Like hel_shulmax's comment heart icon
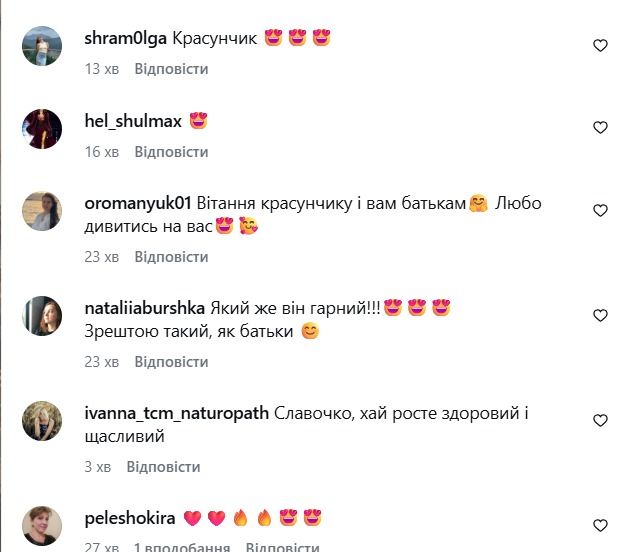The height and width of the screenshot is (552, 624). (600, 127)
